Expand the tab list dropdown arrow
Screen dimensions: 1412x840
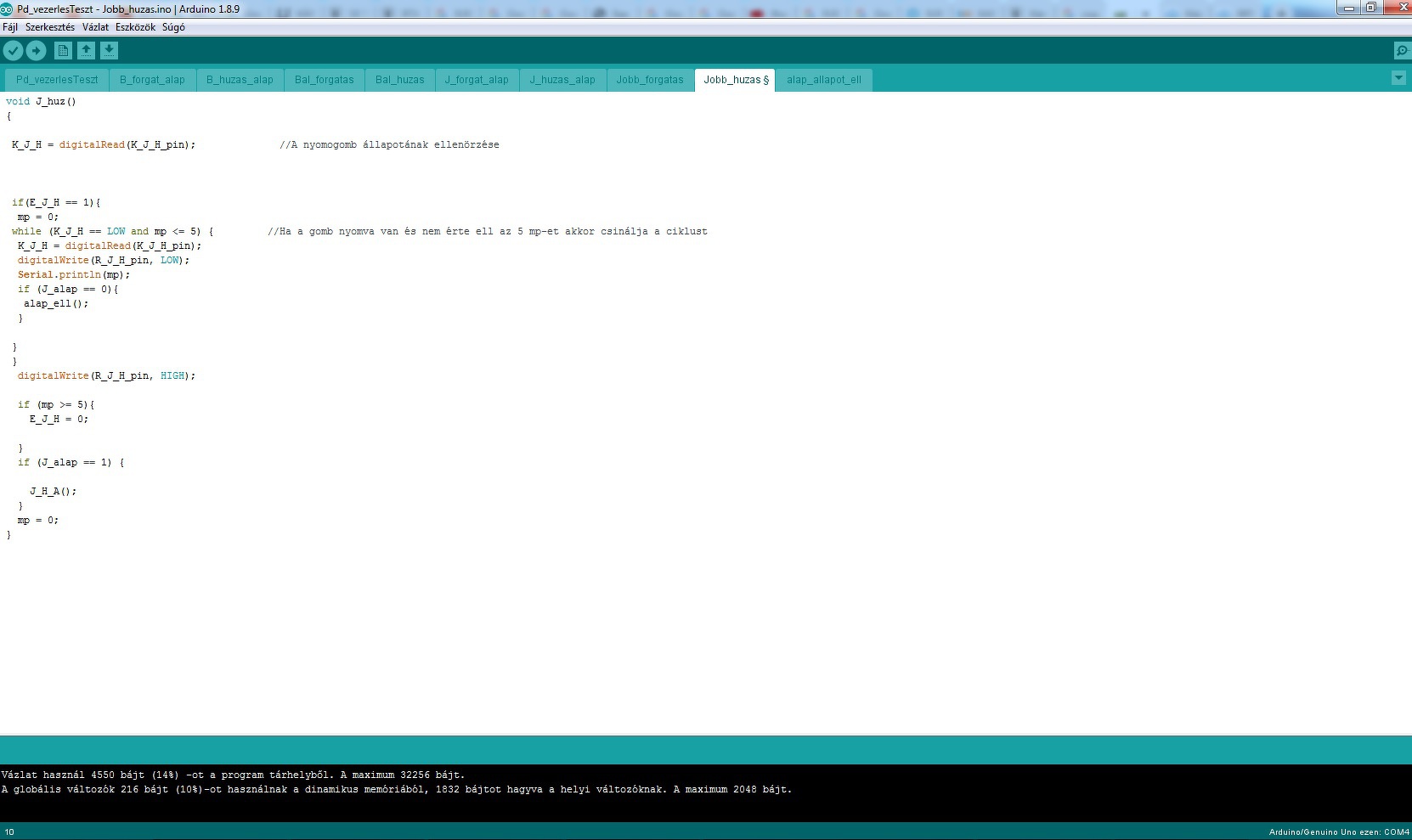(x=1398, y=78)
